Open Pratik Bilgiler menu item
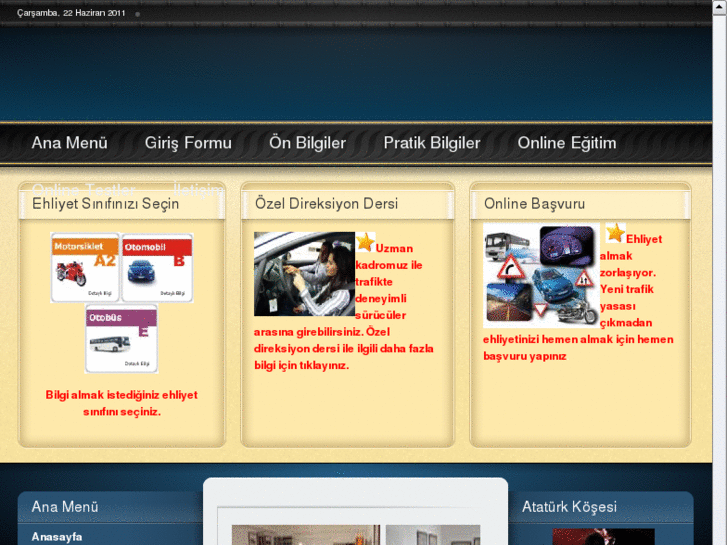The width and height of the screenshot is (727, 545). [432, 143]
